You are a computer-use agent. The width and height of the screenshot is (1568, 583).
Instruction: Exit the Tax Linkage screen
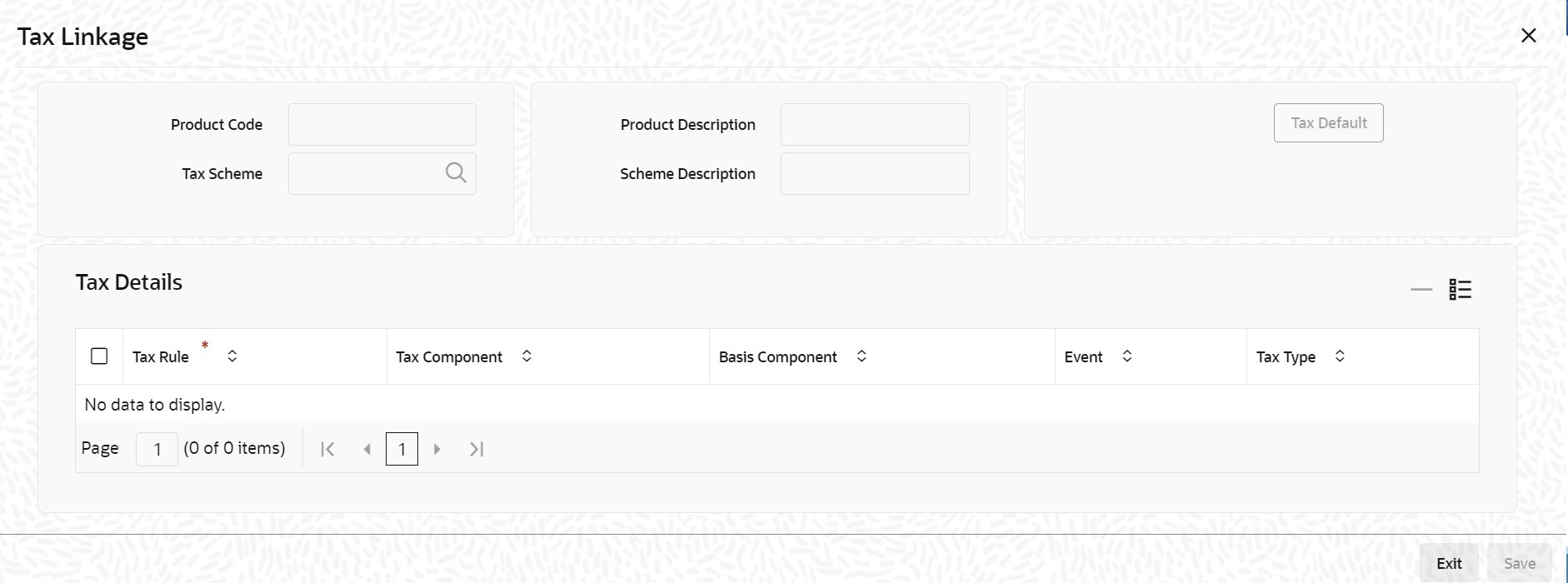tap(1448, 563)
